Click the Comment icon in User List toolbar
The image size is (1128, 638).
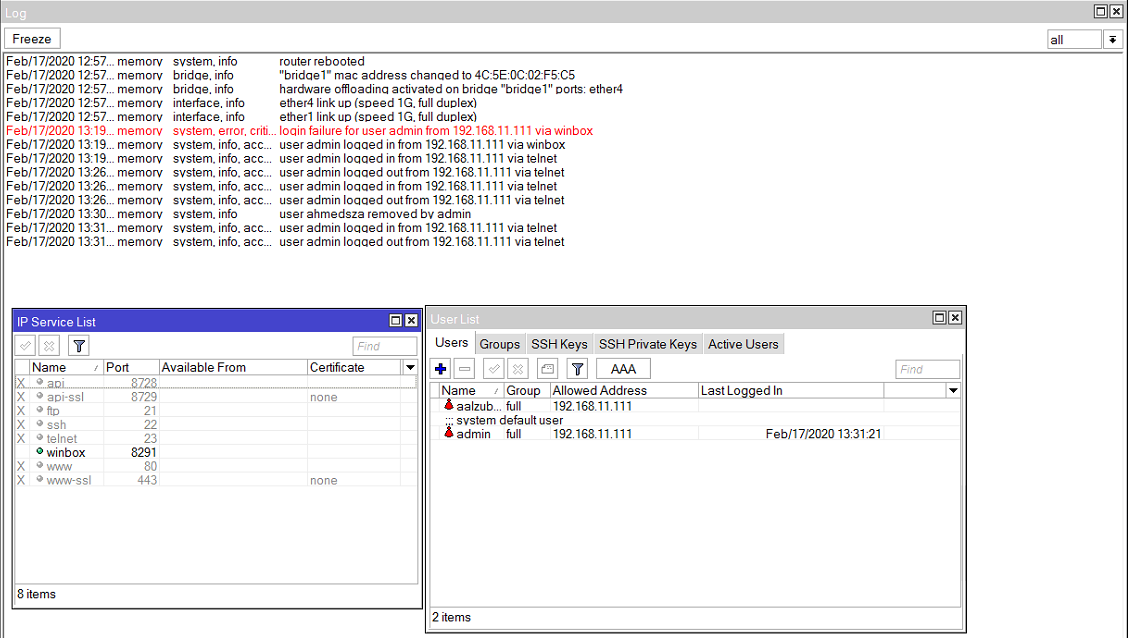[x=548, y=368]
